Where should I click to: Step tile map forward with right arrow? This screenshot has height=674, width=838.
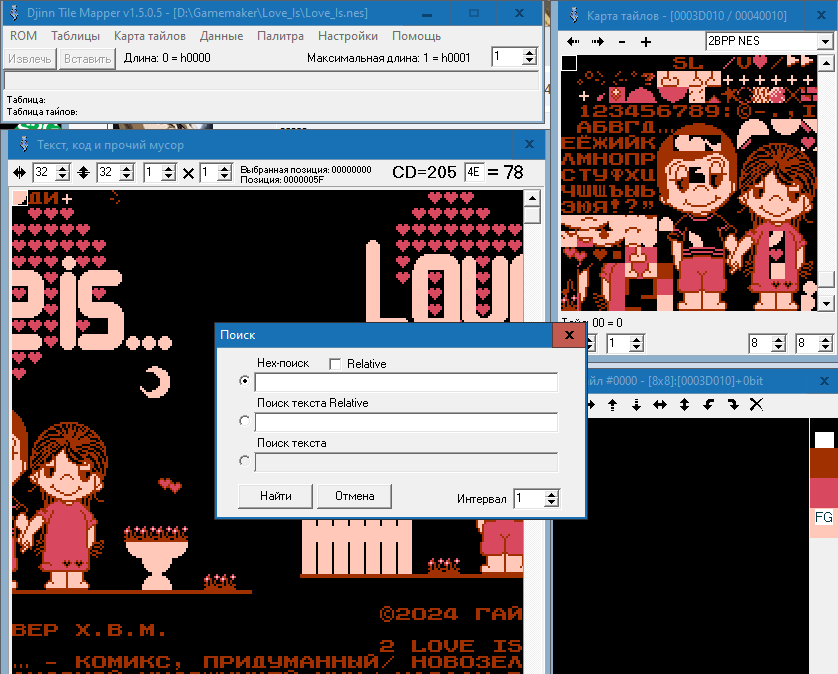tap(598, 42)
